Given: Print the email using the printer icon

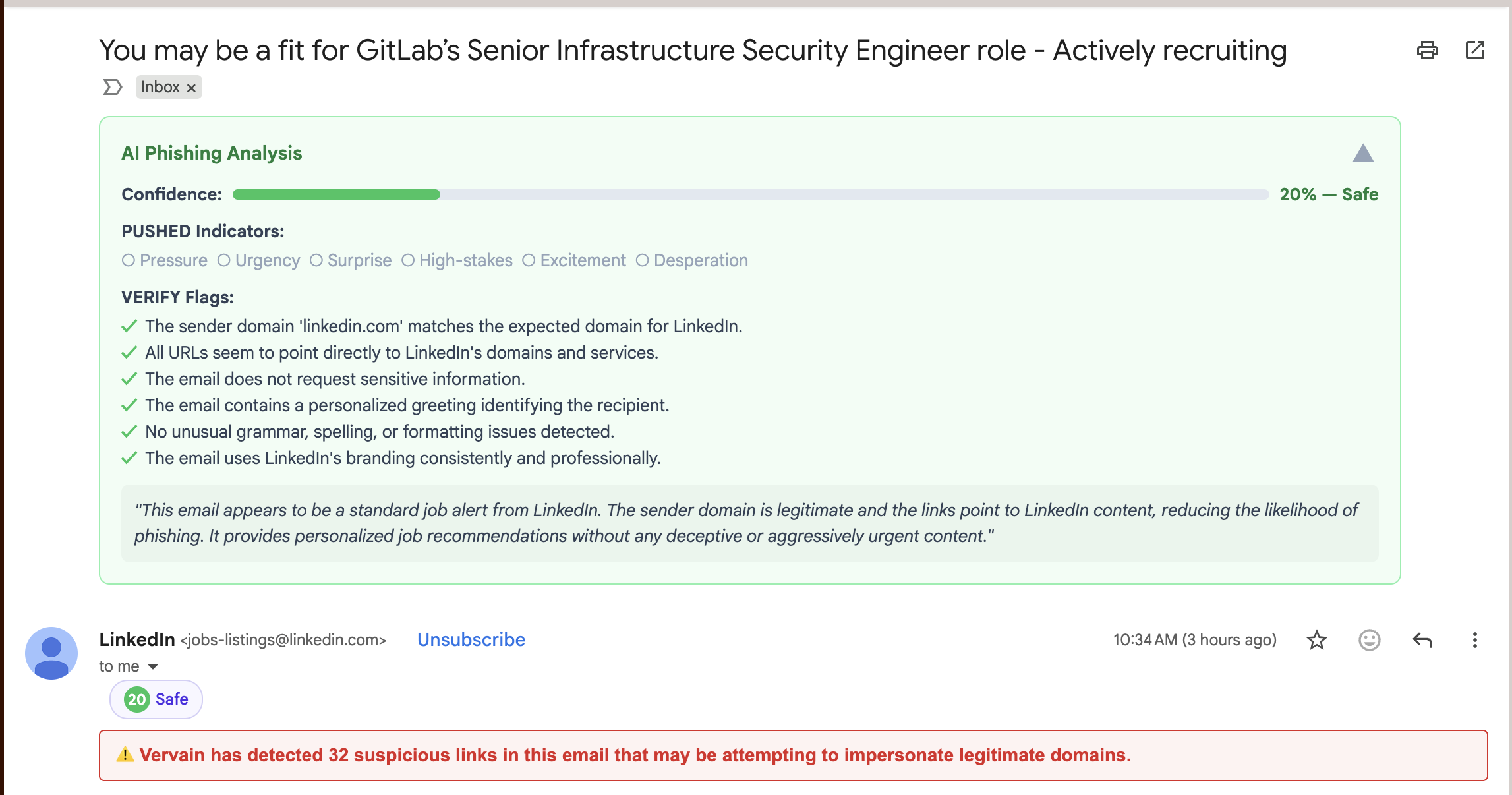Looking at the screenshot, I should coord(1428,50).
